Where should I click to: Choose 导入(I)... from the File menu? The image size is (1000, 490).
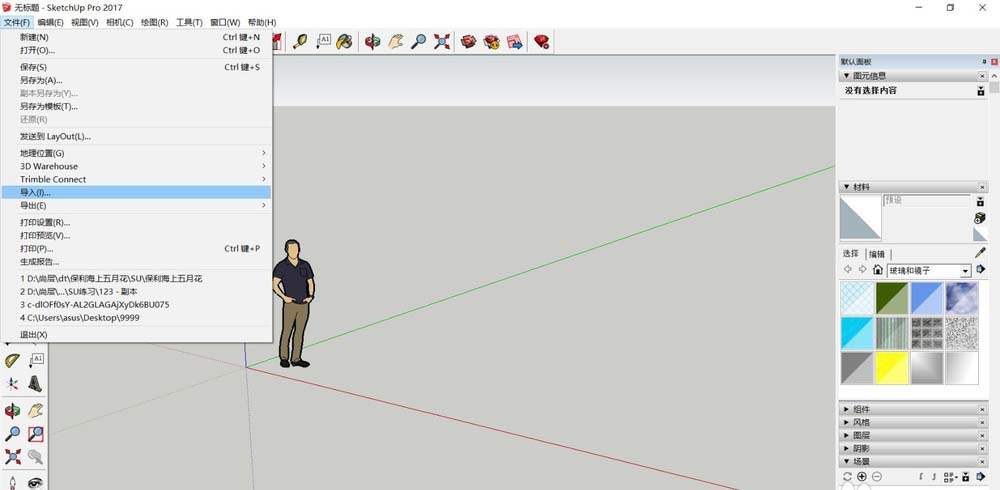coord(36,192)
